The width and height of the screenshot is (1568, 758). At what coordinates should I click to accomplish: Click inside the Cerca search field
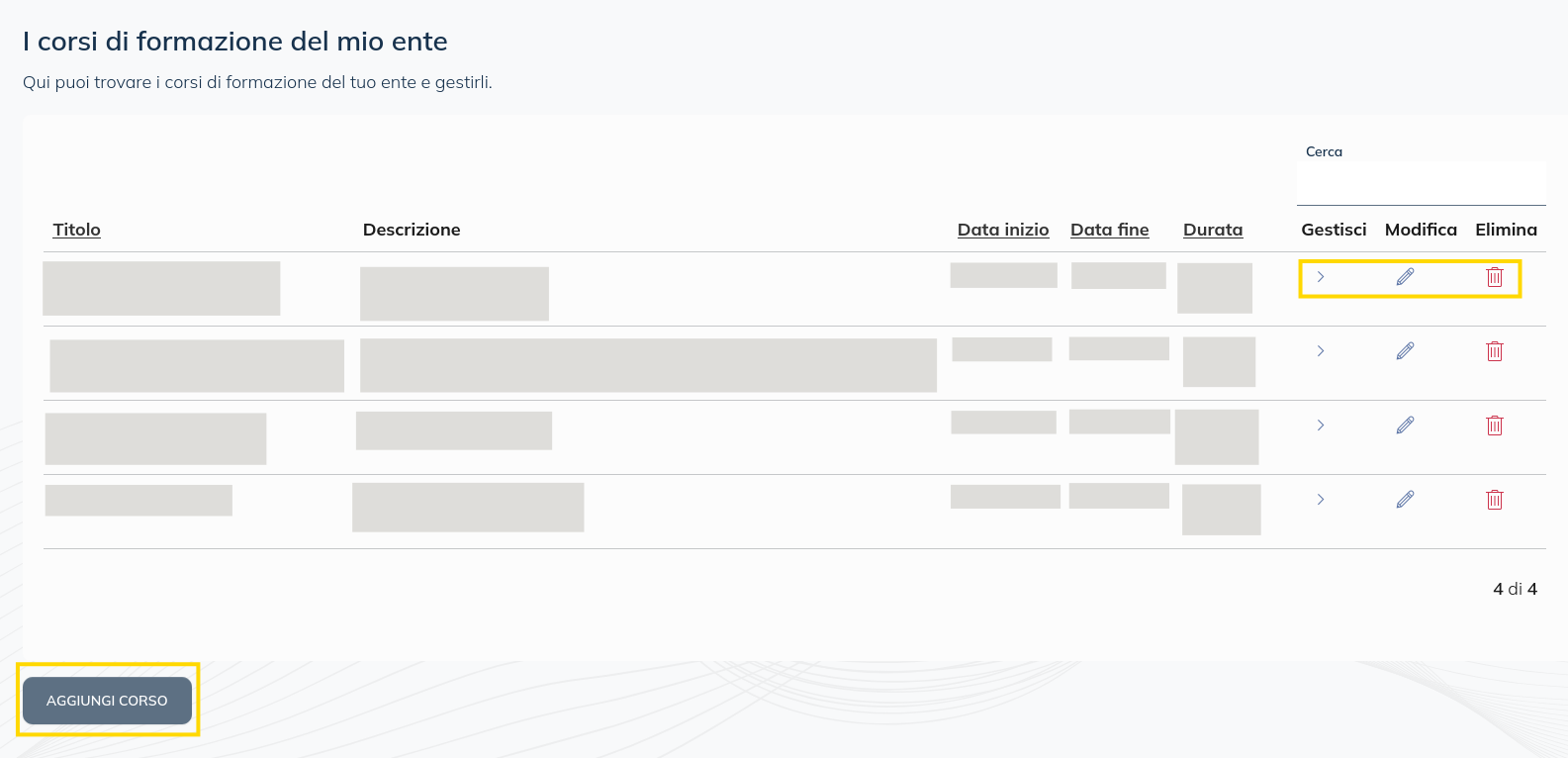pyautogui.click(x=1421, y=182)
